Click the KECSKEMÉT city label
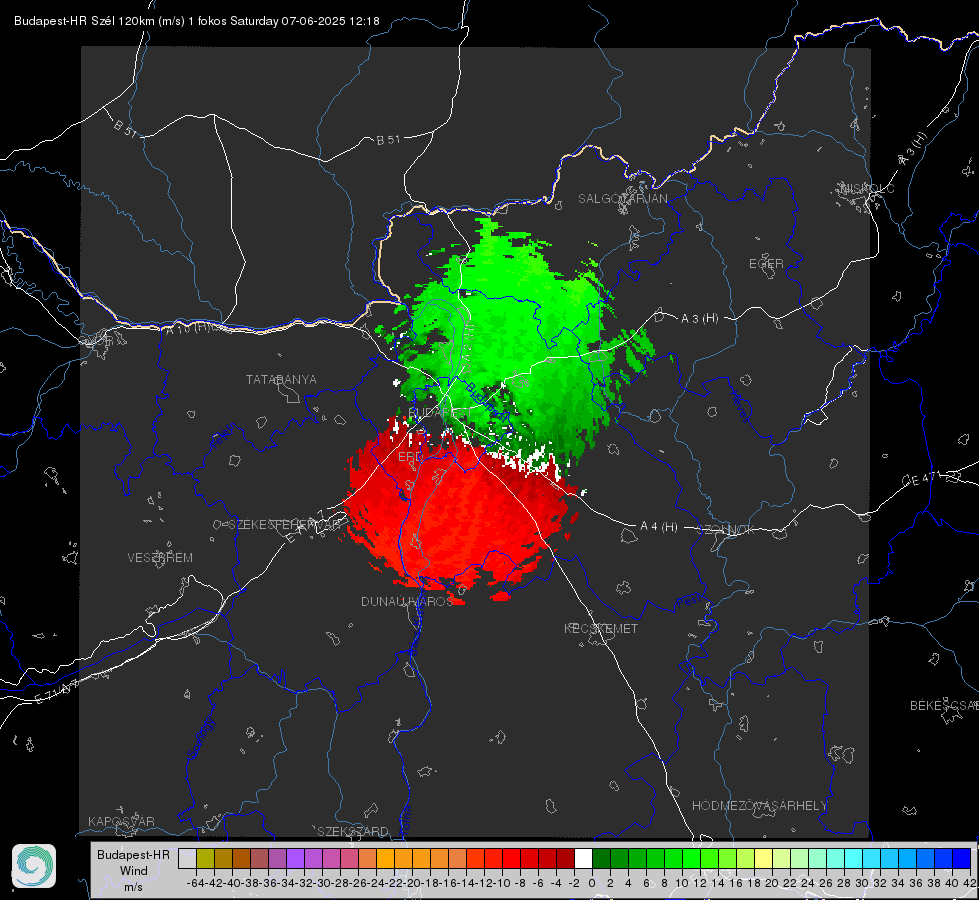The height and width of the screenshot is (900, 979). 601,629
